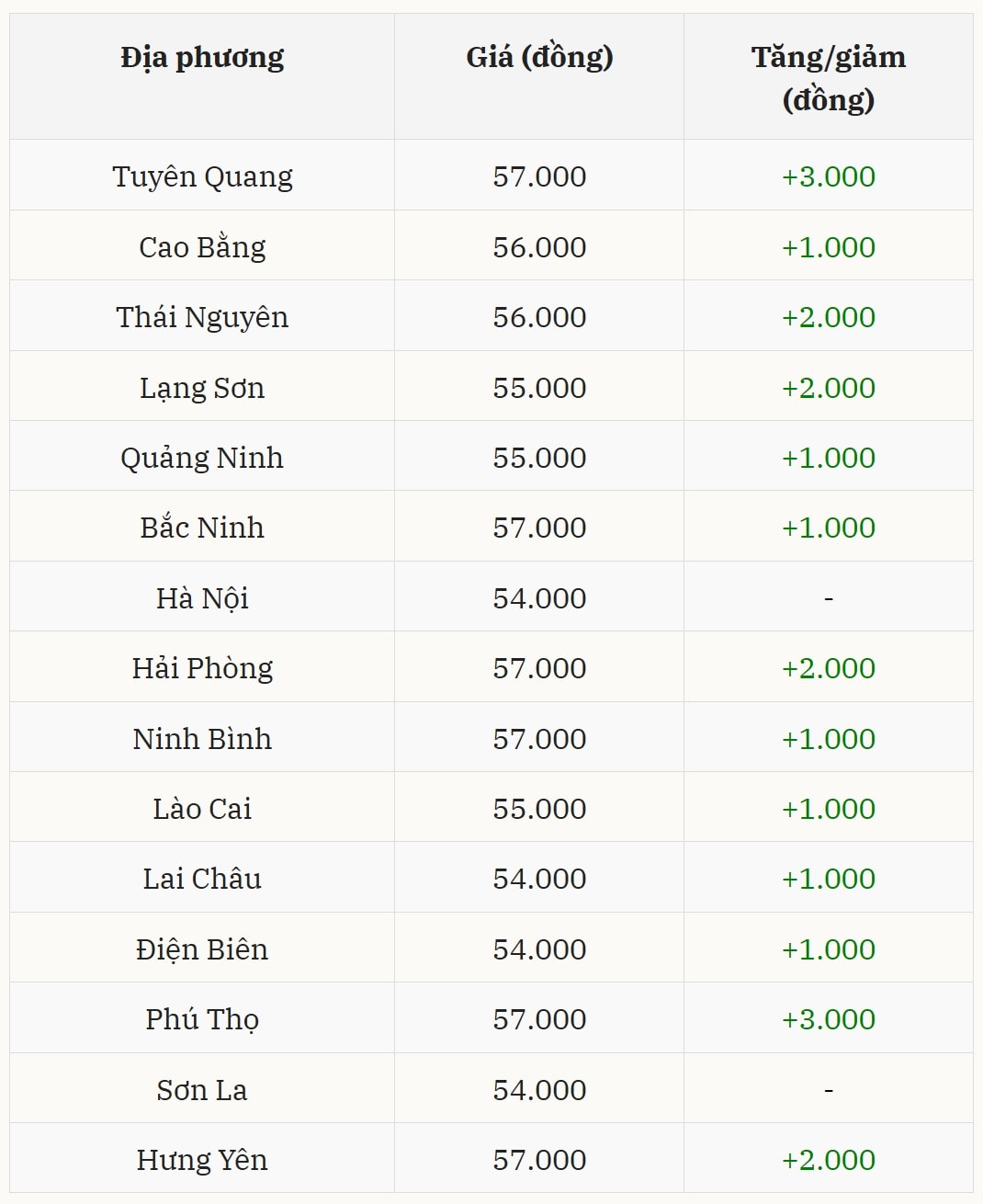Select the Lai Châu cell

pyautogui.click(x=202, y=879)
